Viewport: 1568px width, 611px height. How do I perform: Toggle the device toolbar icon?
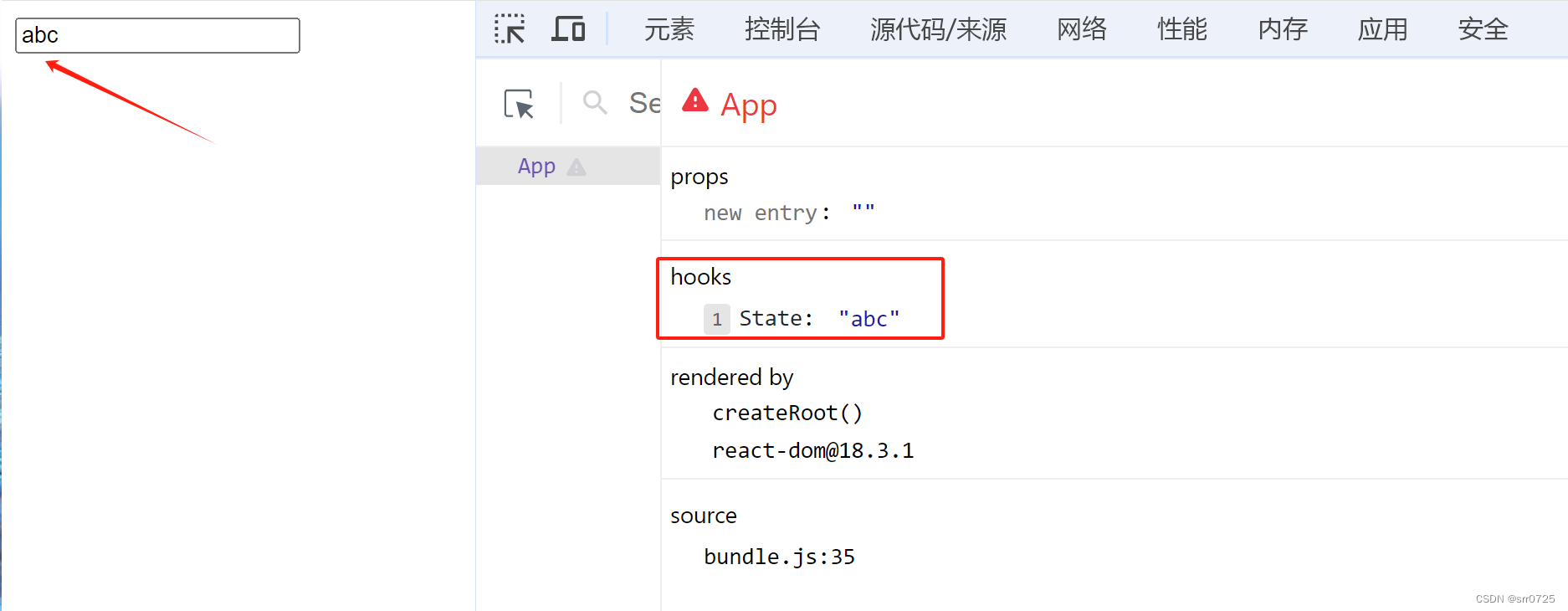pyautogui.click(x=568, y=29)
